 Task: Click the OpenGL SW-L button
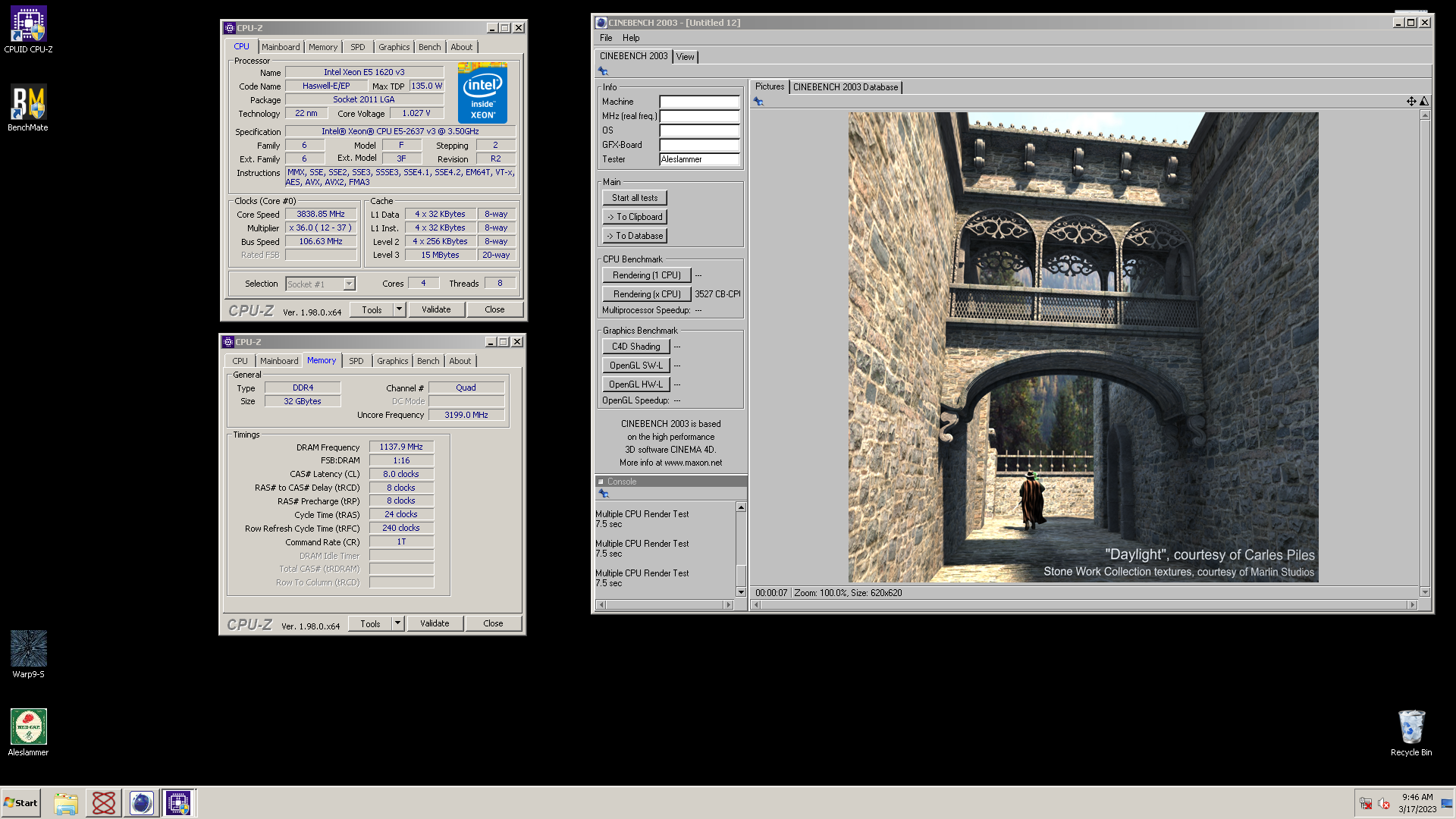click(x=636, y=366)
